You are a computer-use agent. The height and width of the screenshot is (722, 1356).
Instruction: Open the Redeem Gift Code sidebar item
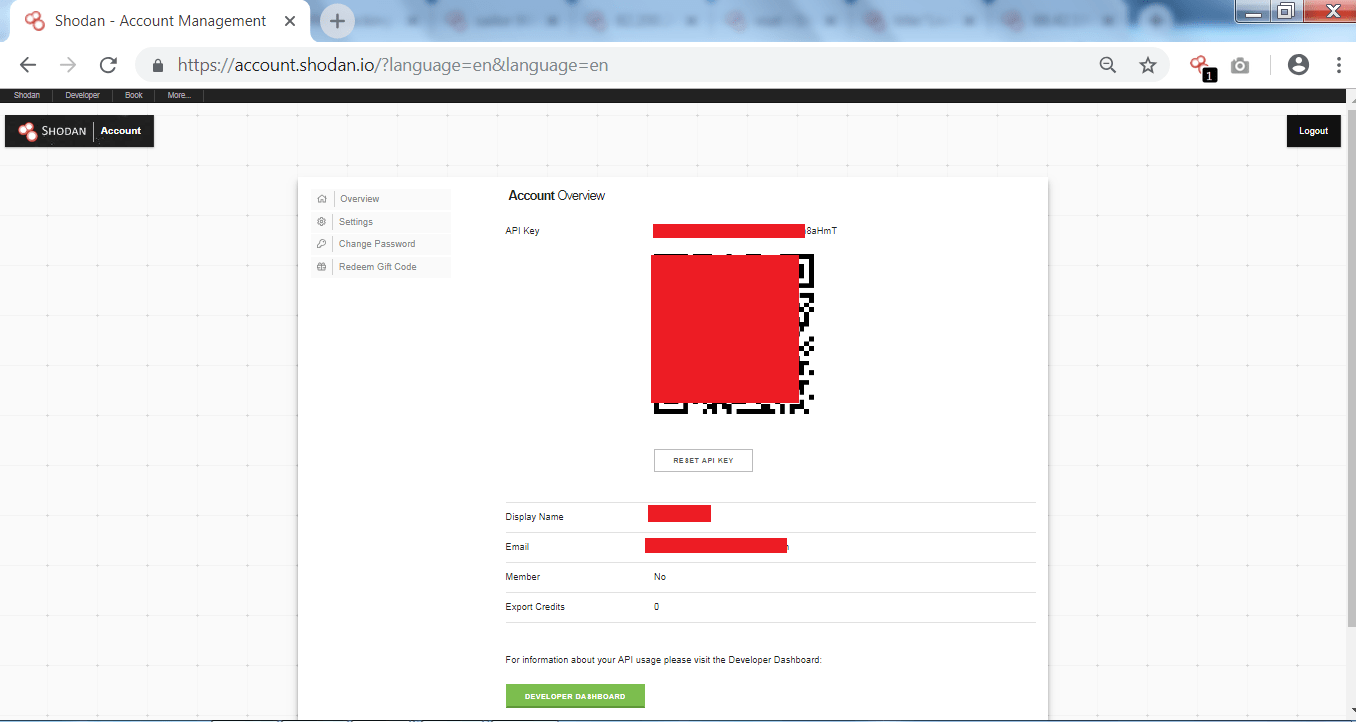381,267
